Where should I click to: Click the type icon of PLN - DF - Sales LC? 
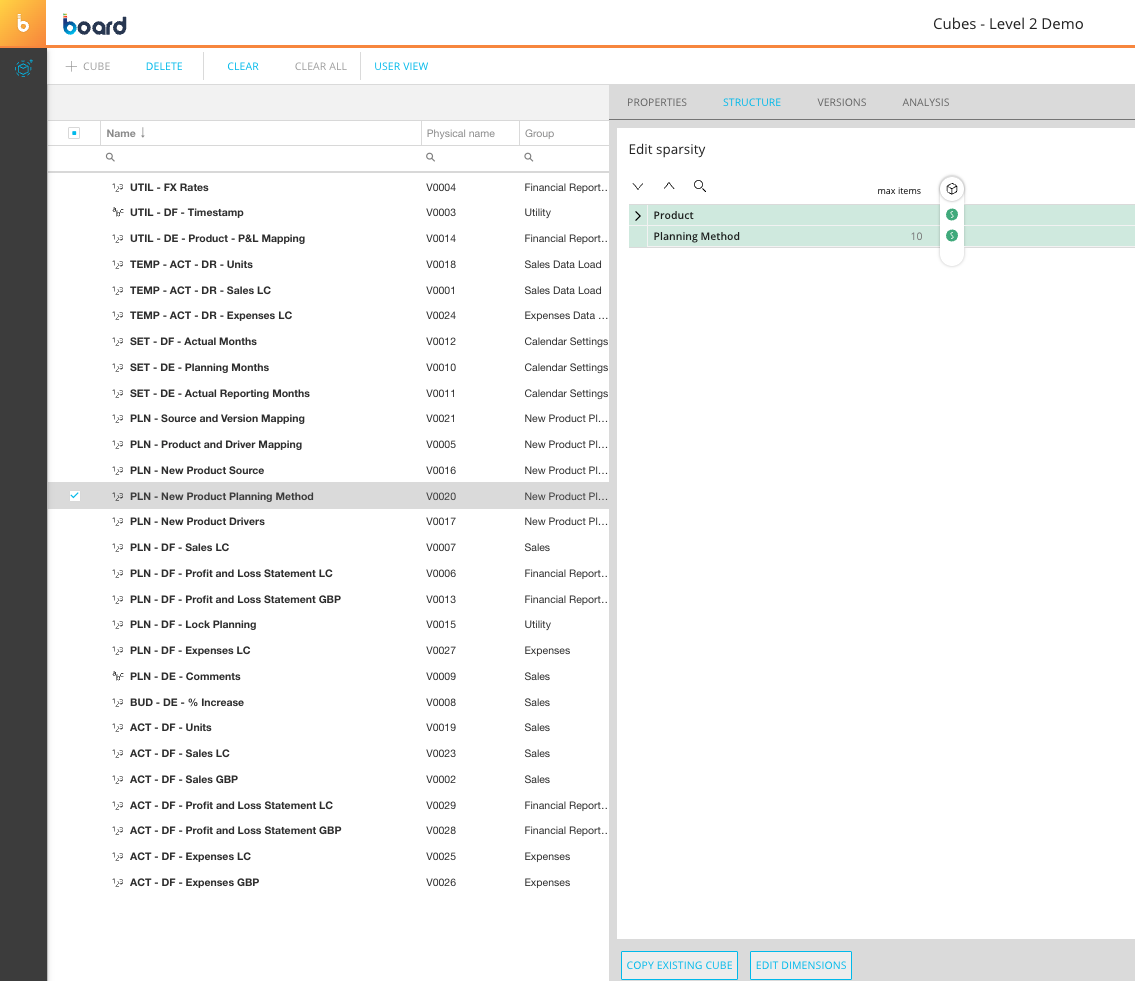(x=117, y=547)
